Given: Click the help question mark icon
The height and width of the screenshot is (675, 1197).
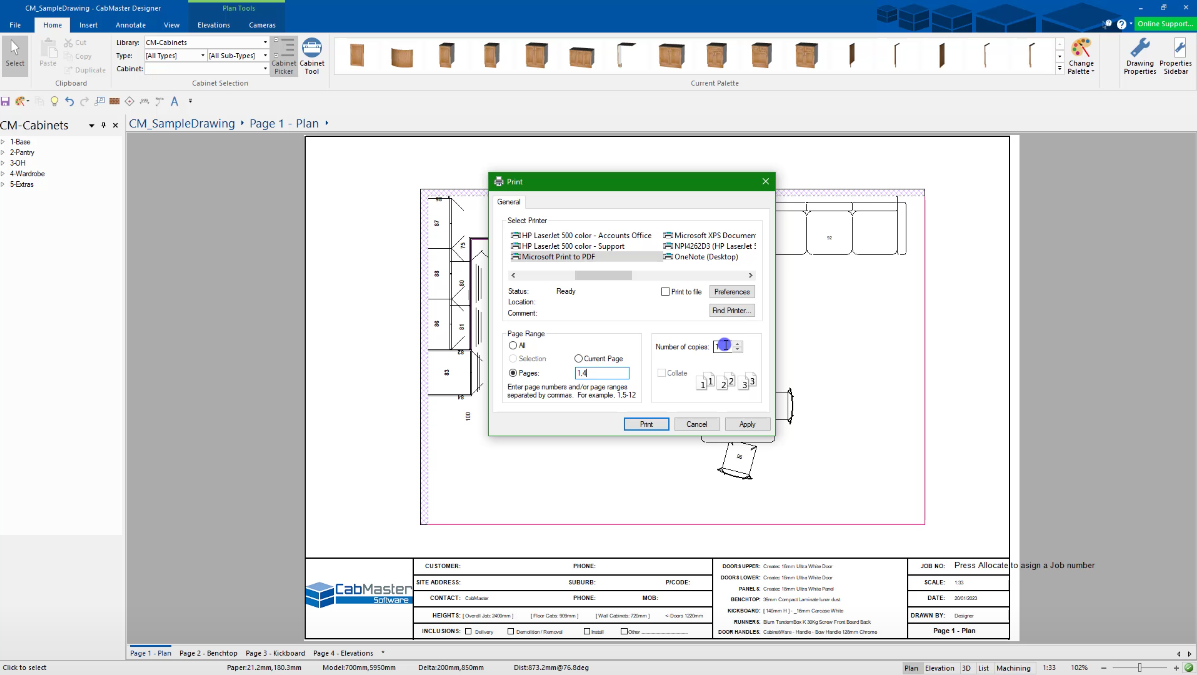Looking at the screenshot, I should tap(1121, 24).
